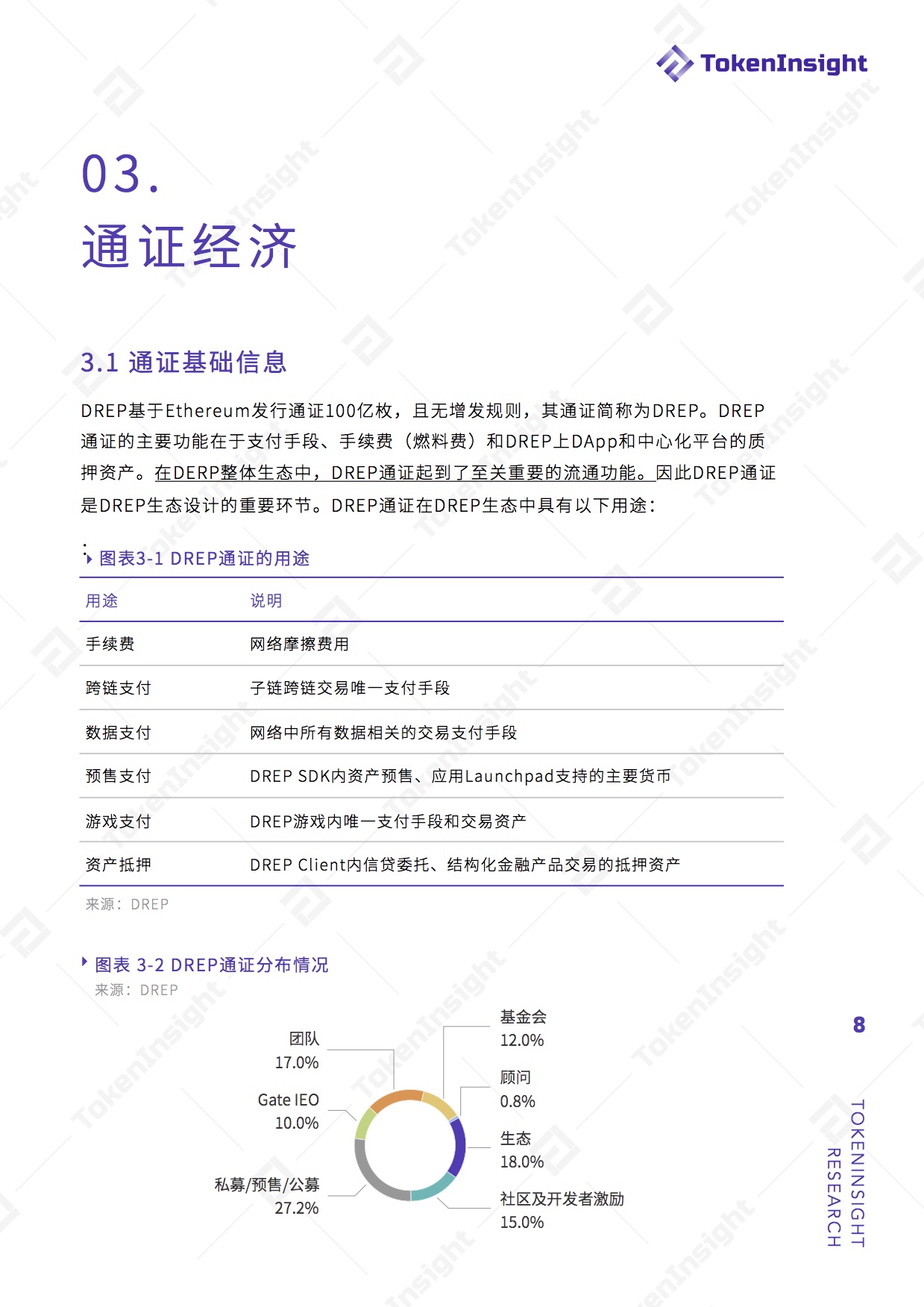This screenshot has height=1307, width=924.
Task: Click the '0.8%' chart value
Action: click(x=518, y=1101)
